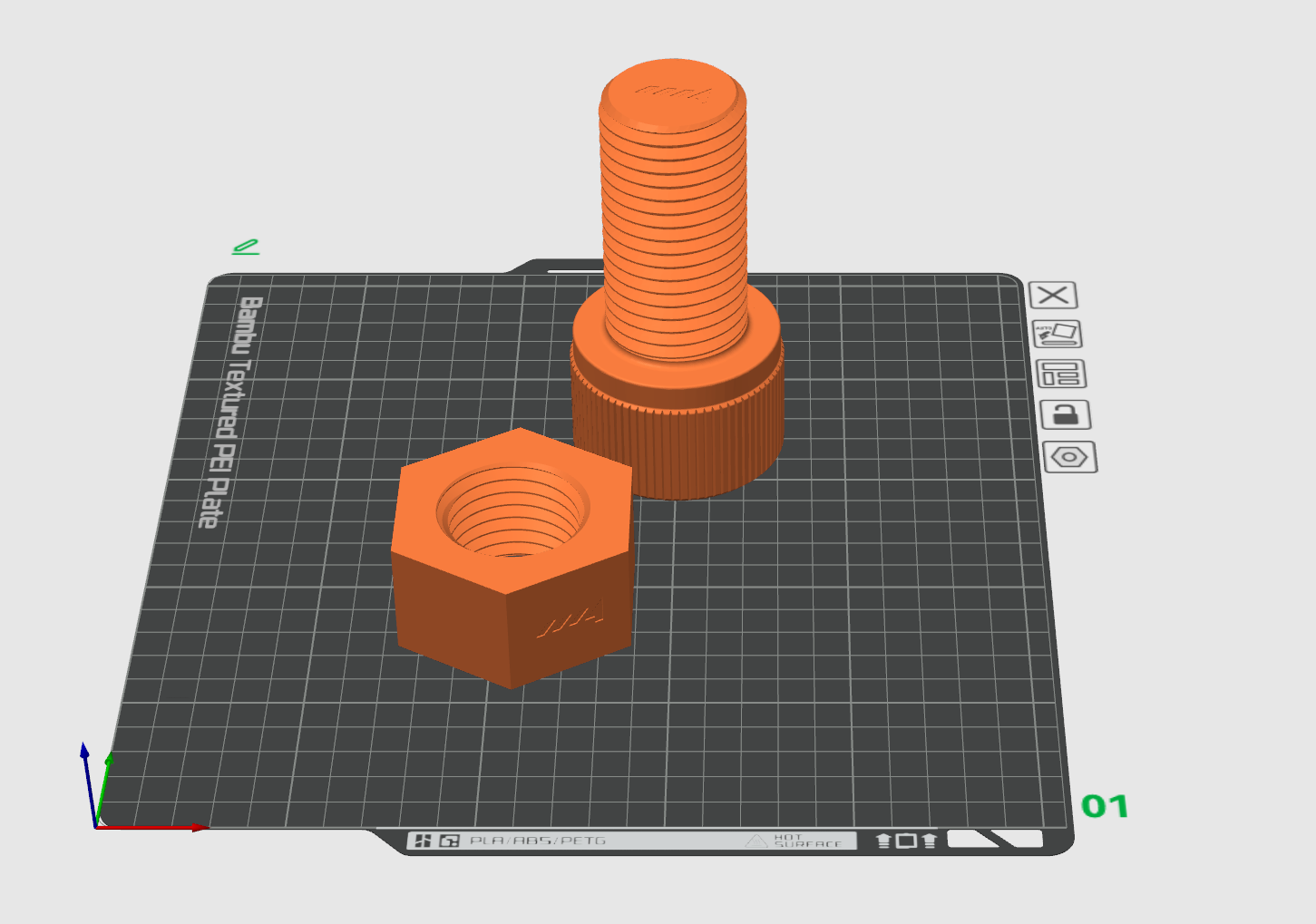The image size is (1316, 924).
Task: Auto-orient objects on this plate
Action: [x=1057, y=334]
